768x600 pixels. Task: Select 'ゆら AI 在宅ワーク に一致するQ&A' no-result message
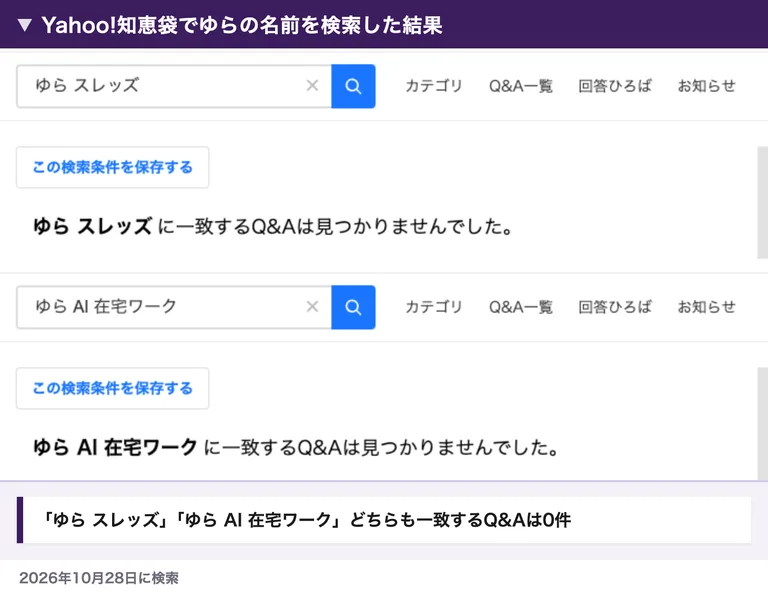pyautogui.click(x=296, y=447)
